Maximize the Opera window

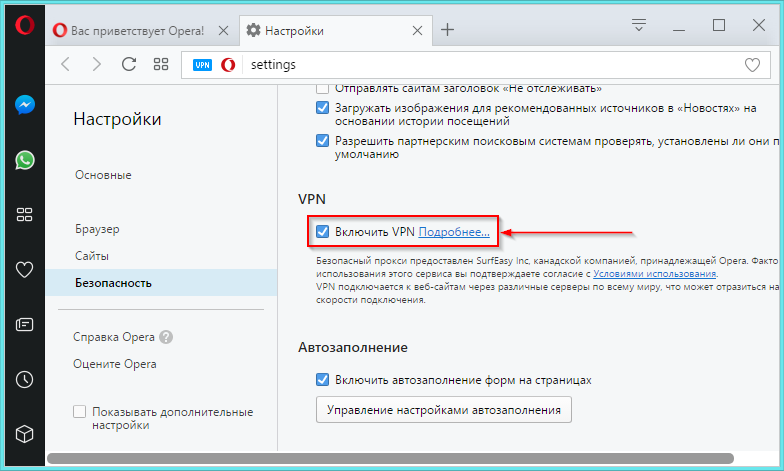coord(718,25)
